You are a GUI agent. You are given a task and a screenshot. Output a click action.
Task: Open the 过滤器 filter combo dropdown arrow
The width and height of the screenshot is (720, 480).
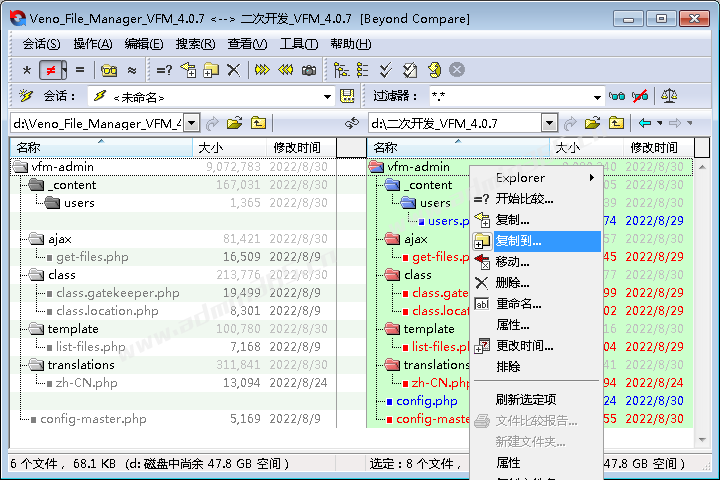(x=597, y=97)
